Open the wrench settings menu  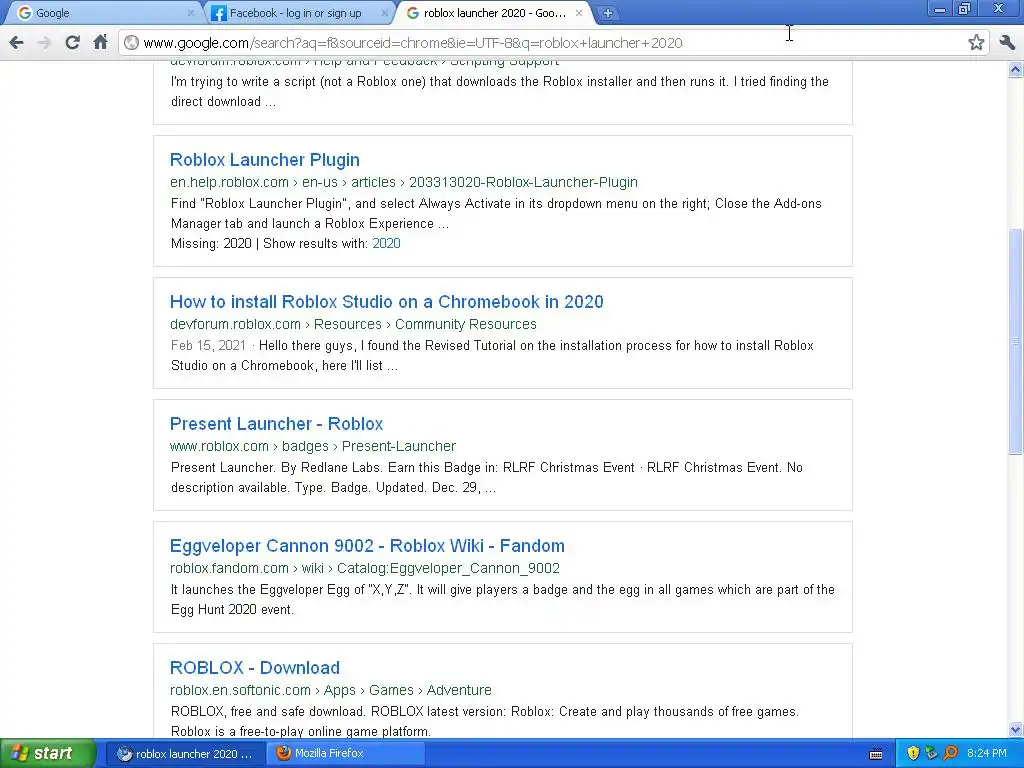pos(1007,43)
